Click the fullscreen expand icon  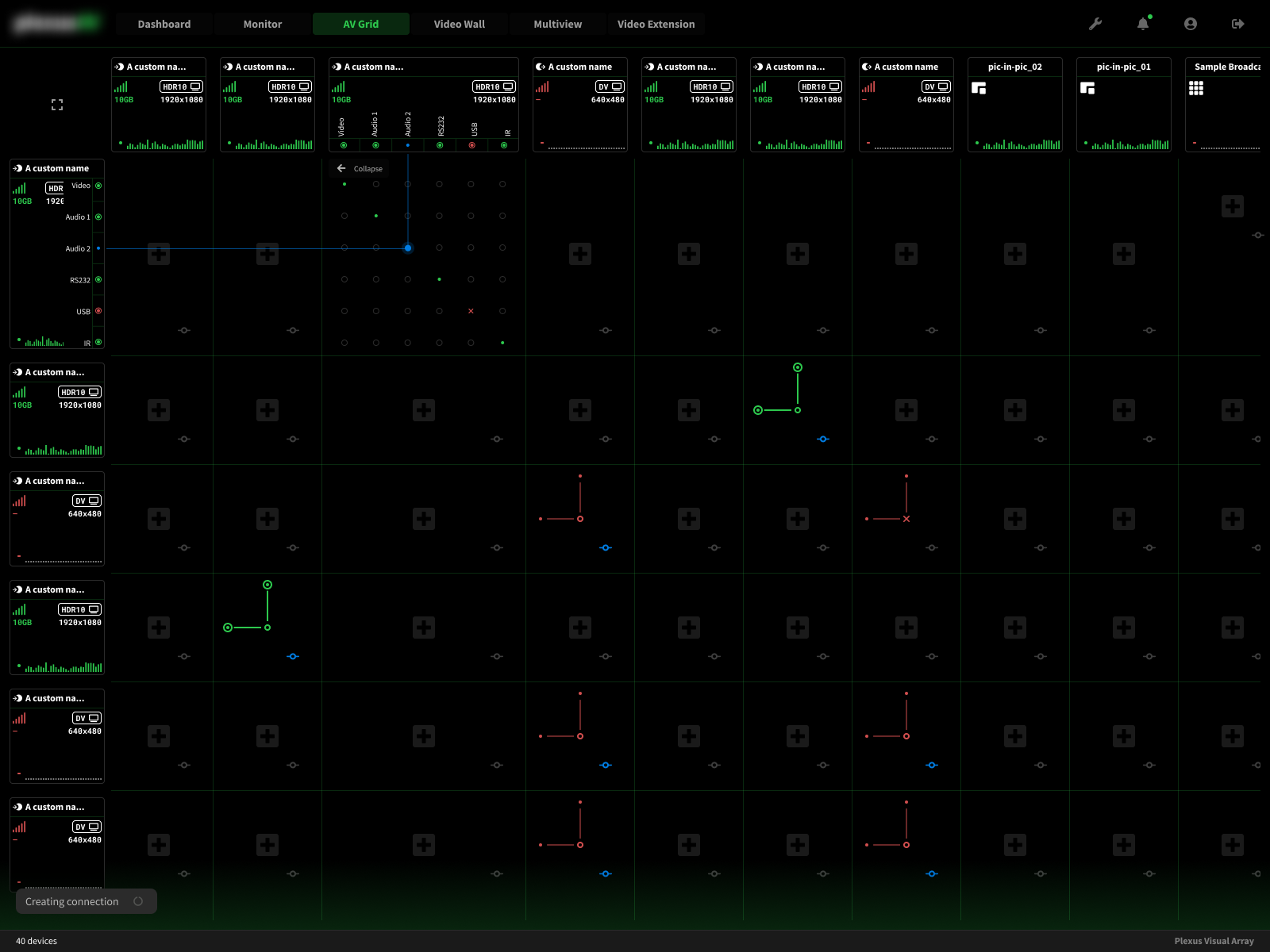point(57,105)
